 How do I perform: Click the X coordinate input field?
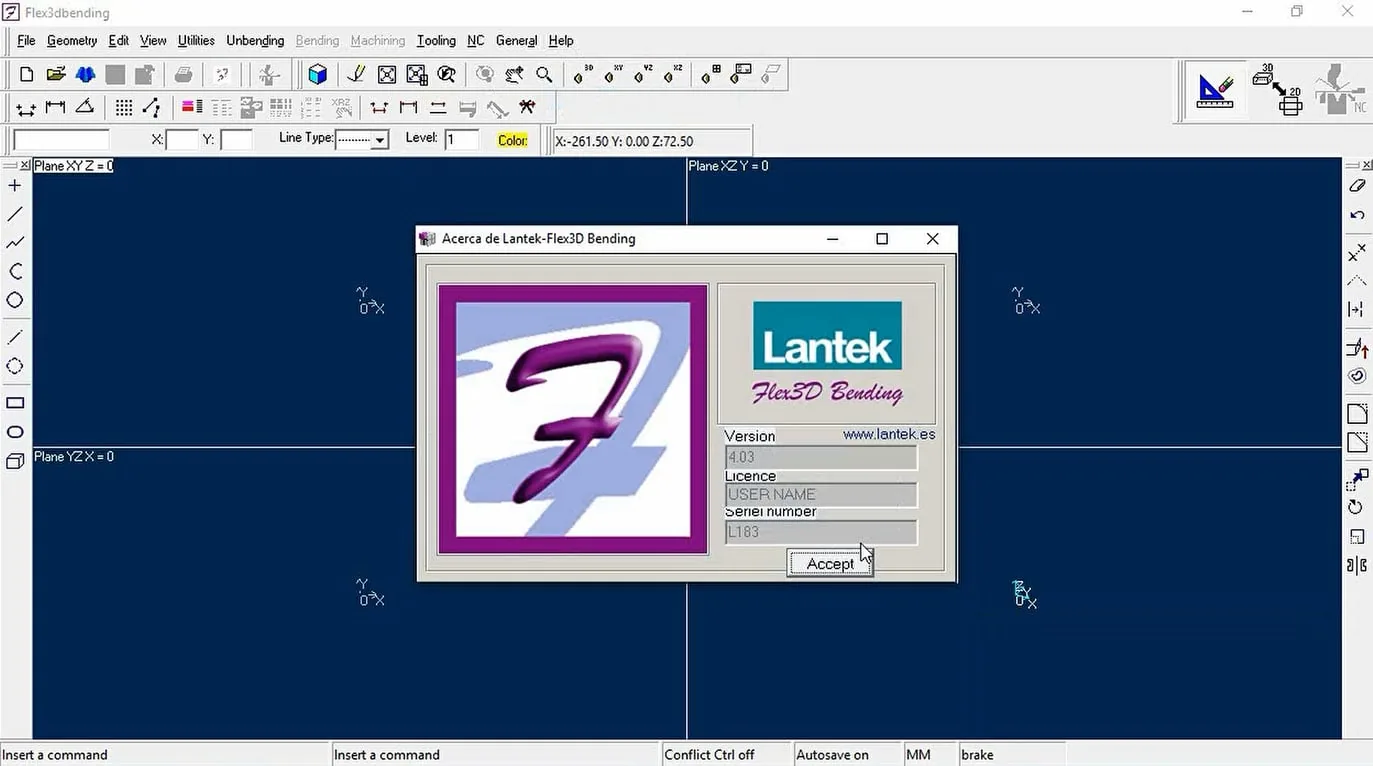click(182, 140)
